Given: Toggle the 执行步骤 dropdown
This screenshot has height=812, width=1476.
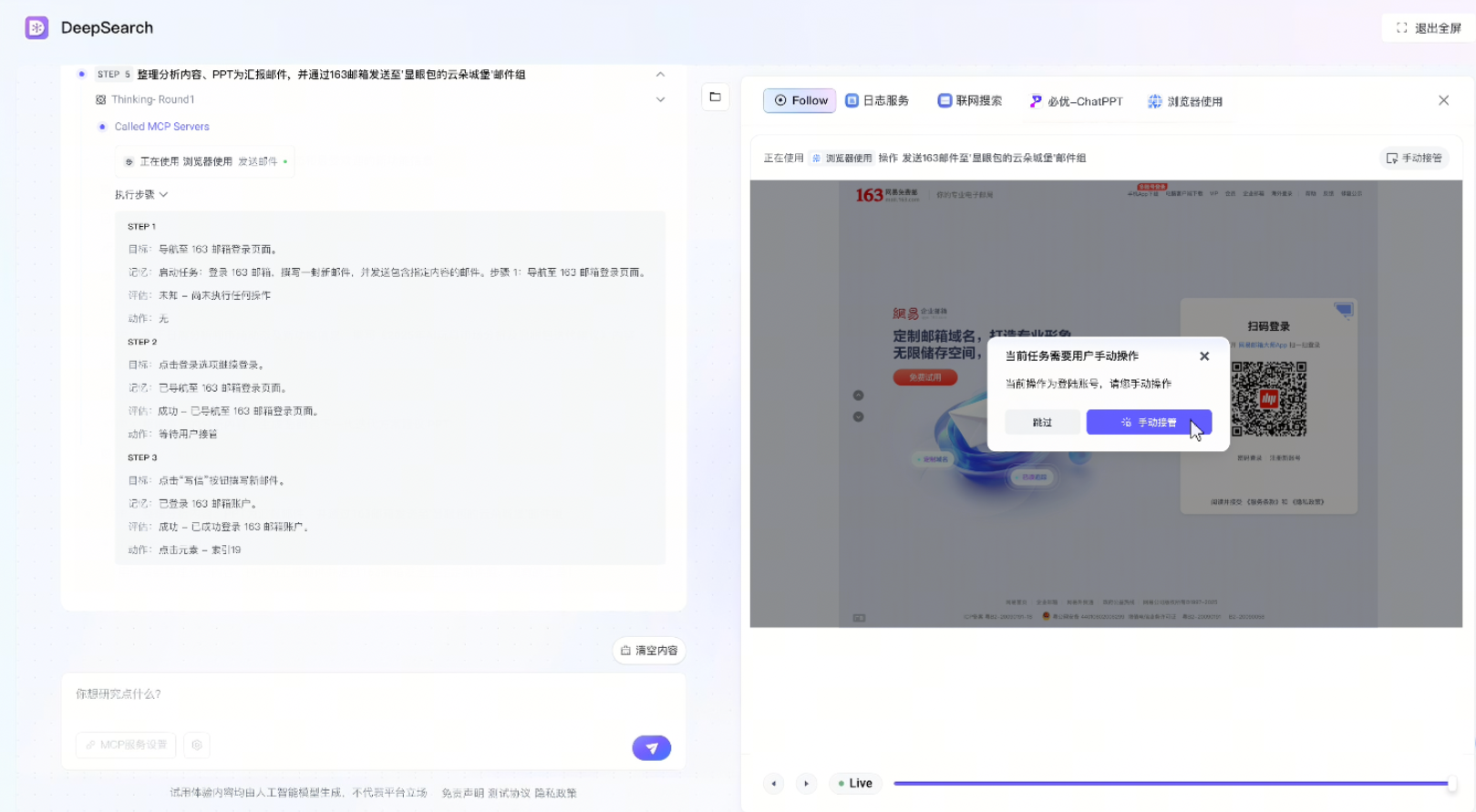Looking at the screenshot, I should click(x=141, y=195).
